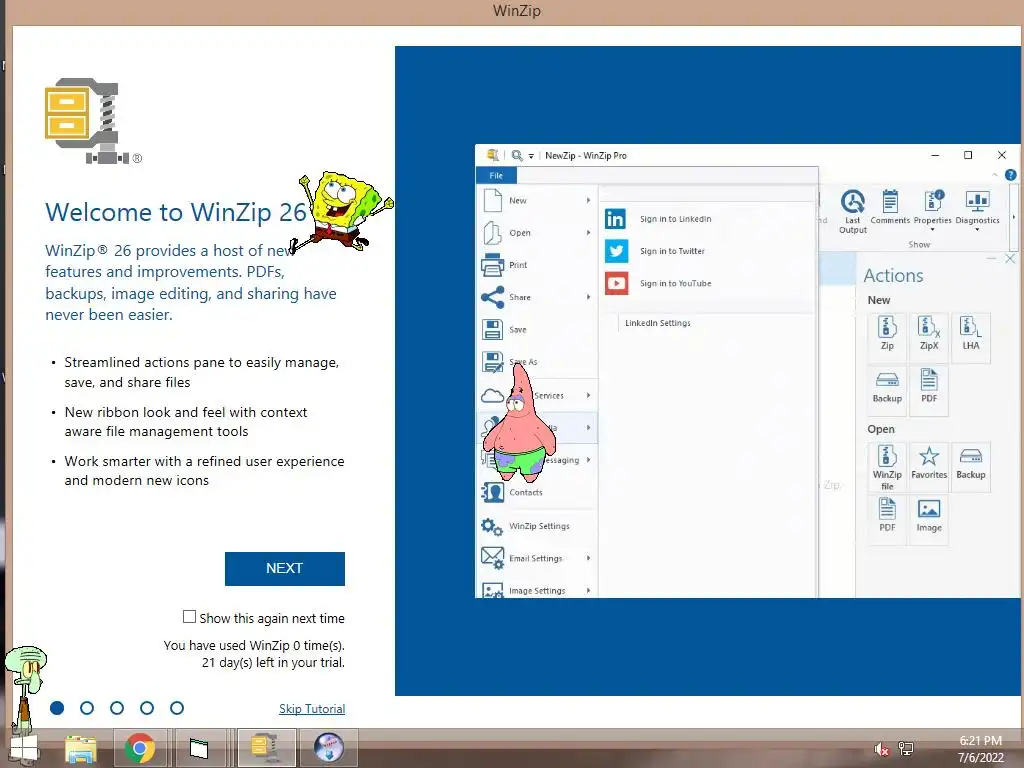Click the Skip Tutorial link
The image size is (1024, 768).
coord(312,709)
